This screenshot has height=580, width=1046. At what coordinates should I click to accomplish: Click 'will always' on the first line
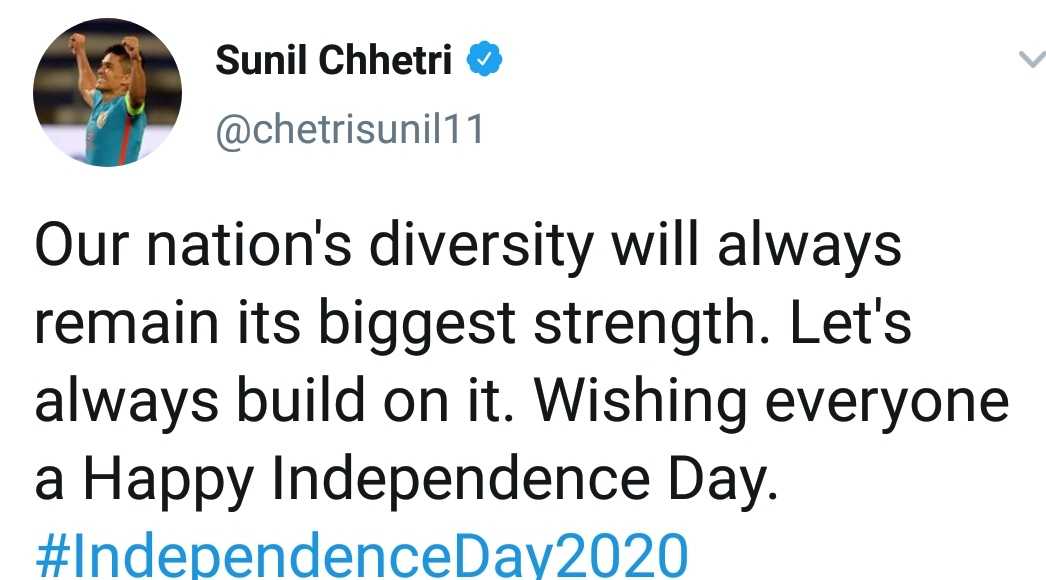tap(756, 246)
